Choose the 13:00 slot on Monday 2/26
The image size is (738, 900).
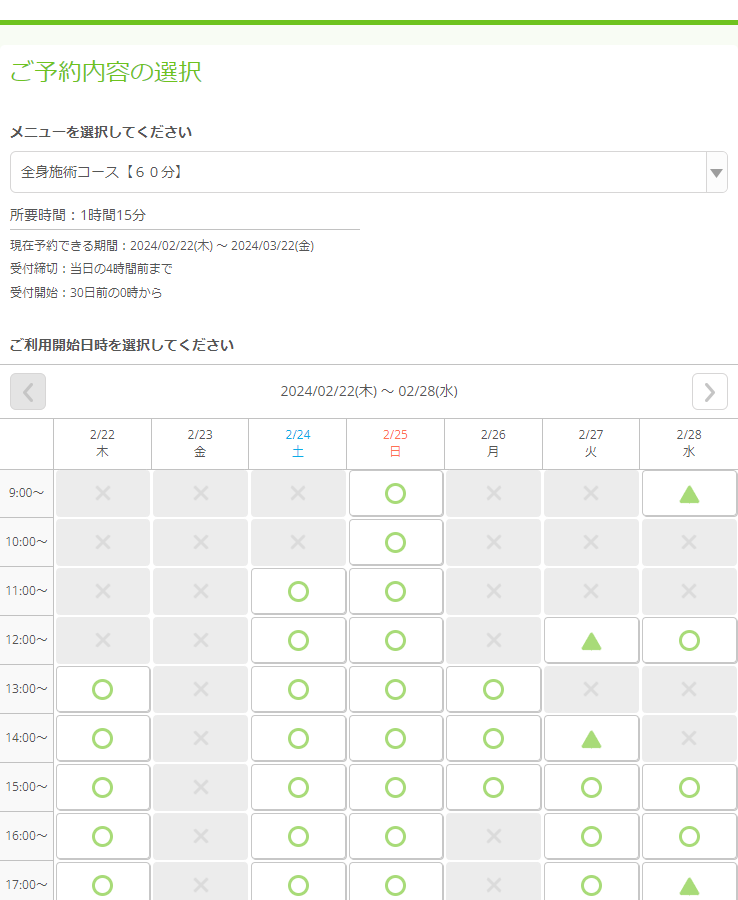(493, 689)
